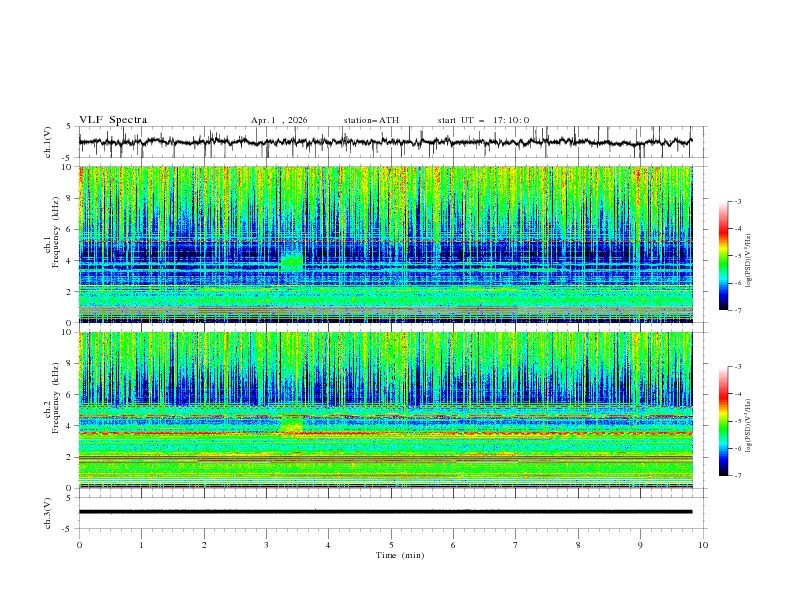This screenshot has width=792, height=612.
Task: Click the time axis tick label '7'
Action: (x=516, y=545)
